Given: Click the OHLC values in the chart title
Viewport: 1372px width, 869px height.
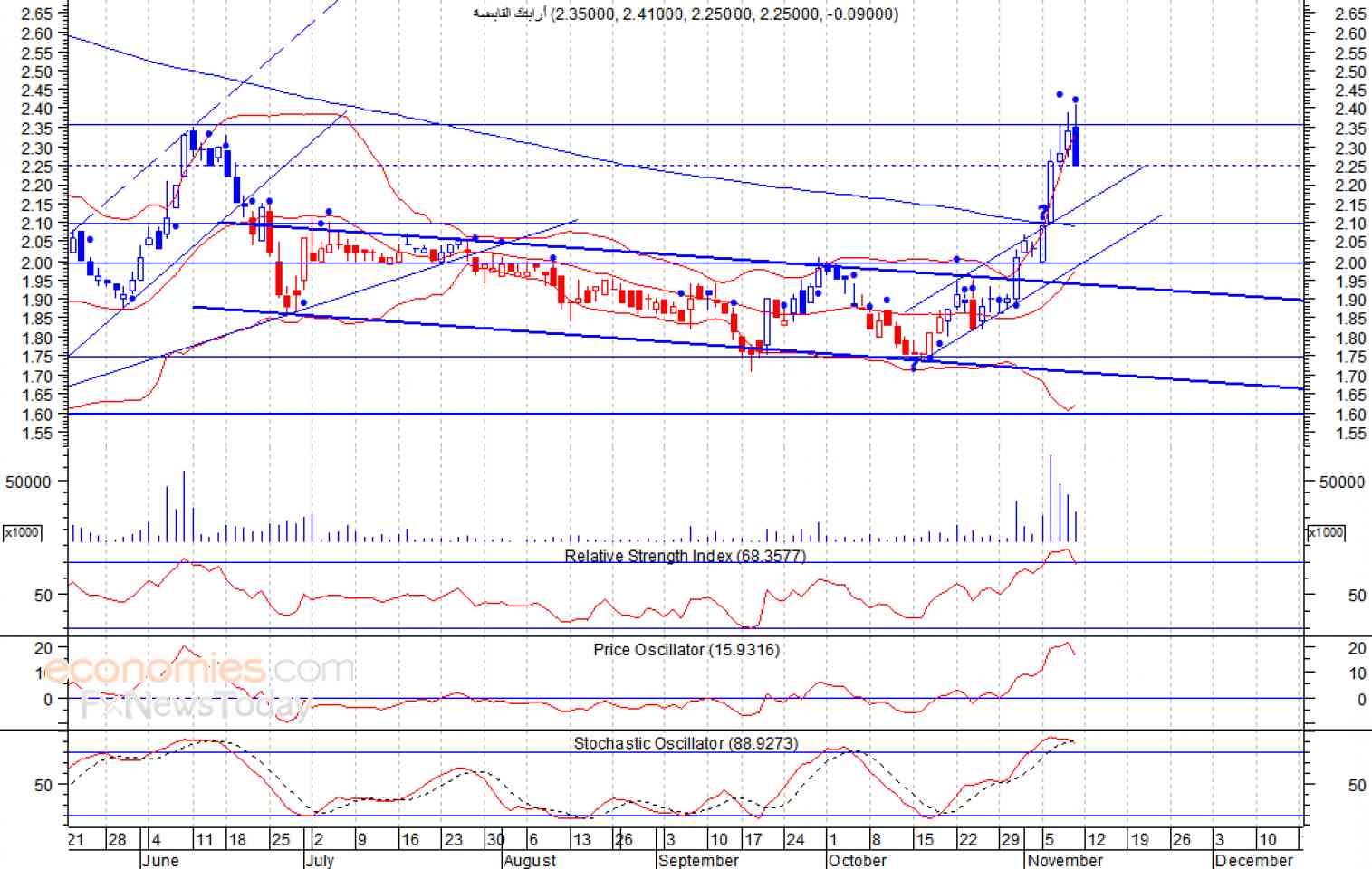Looking at the screenshot, I should click(x=724, y=14).
